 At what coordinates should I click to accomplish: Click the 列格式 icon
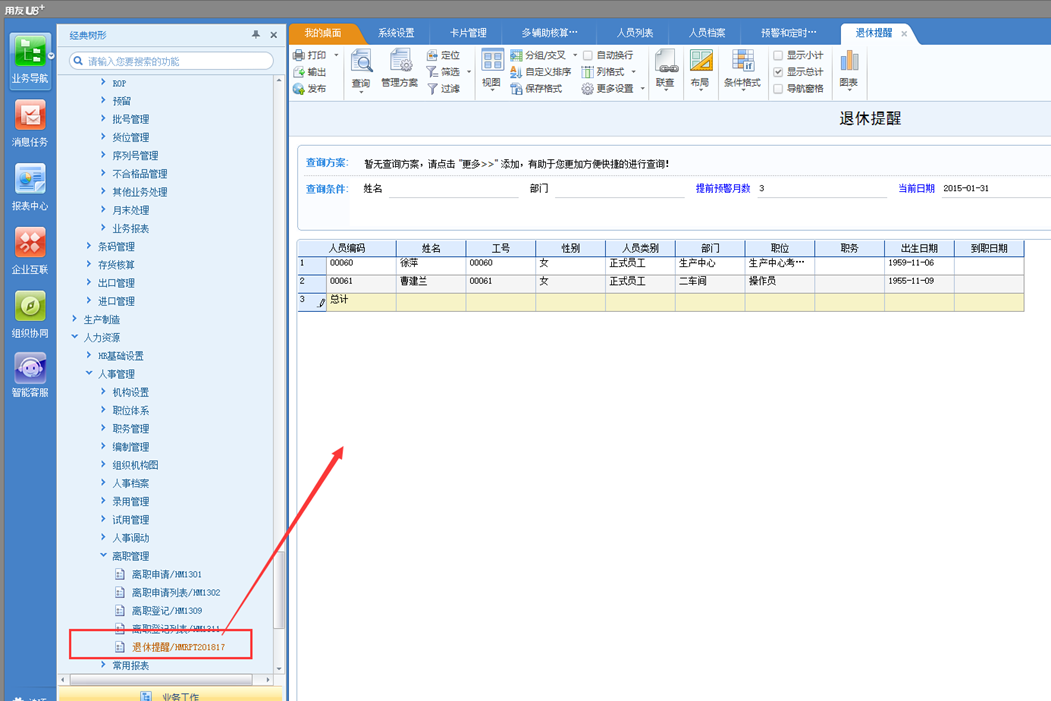(x=587, y=72)
